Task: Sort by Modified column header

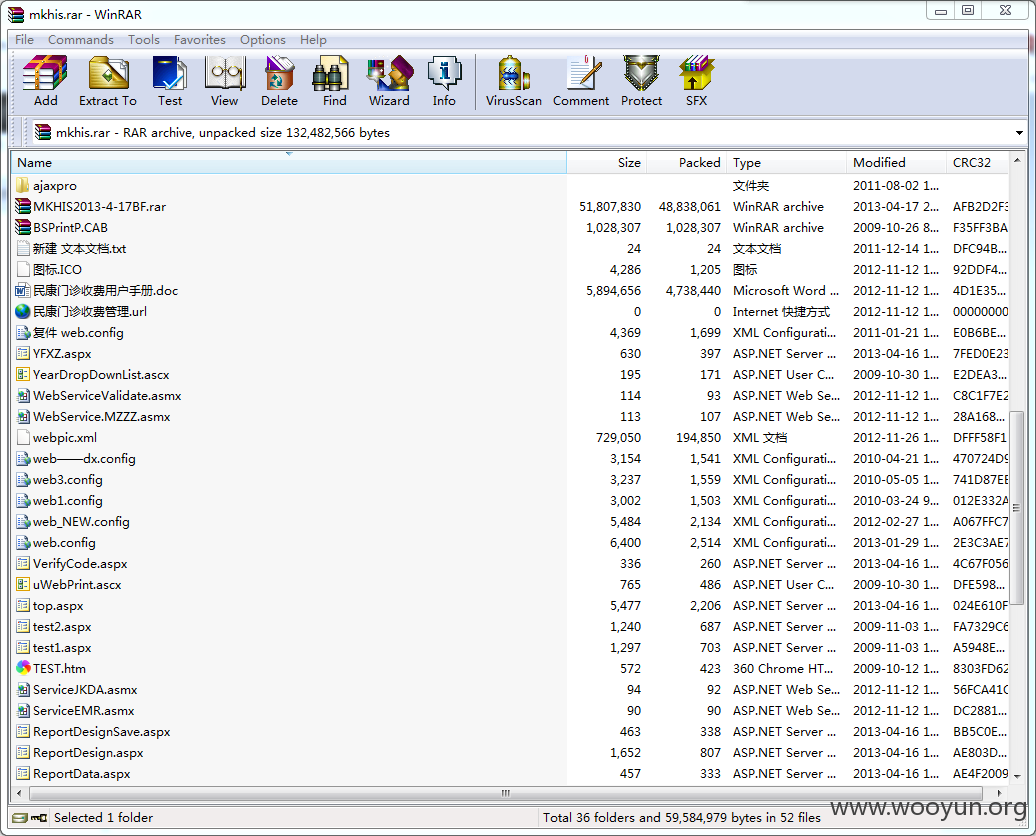Action: [895, 163]
